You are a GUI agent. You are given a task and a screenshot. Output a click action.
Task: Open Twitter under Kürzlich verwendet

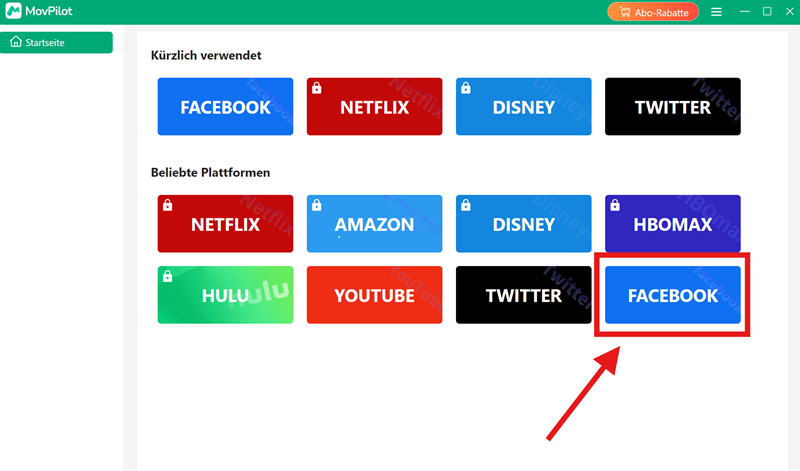[672, 107]
